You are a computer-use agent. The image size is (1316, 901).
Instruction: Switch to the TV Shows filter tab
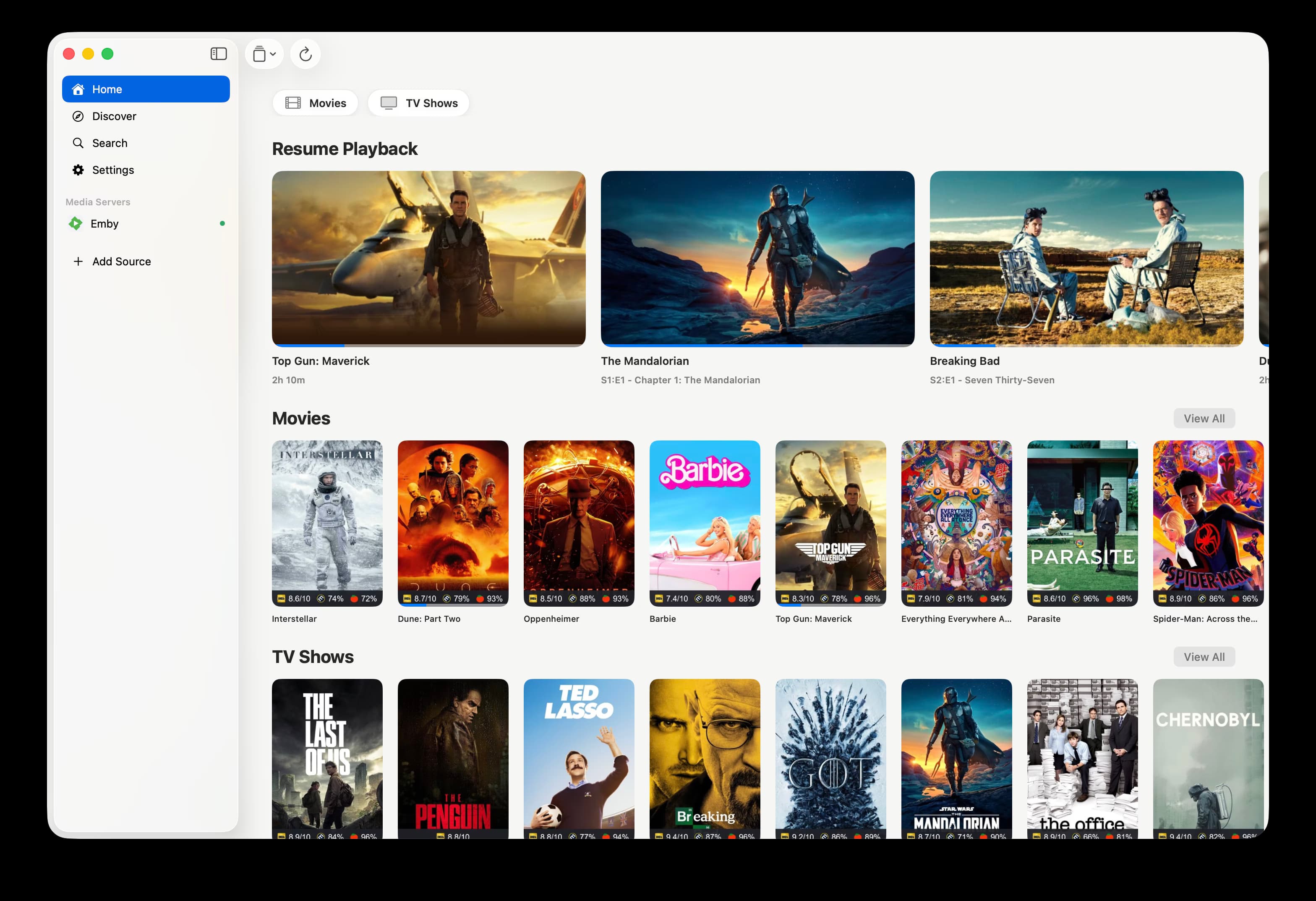point(418,103)
